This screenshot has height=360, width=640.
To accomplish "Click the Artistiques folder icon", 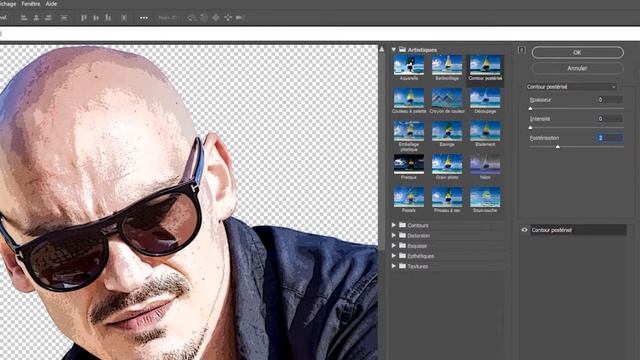I will (402, 49).
